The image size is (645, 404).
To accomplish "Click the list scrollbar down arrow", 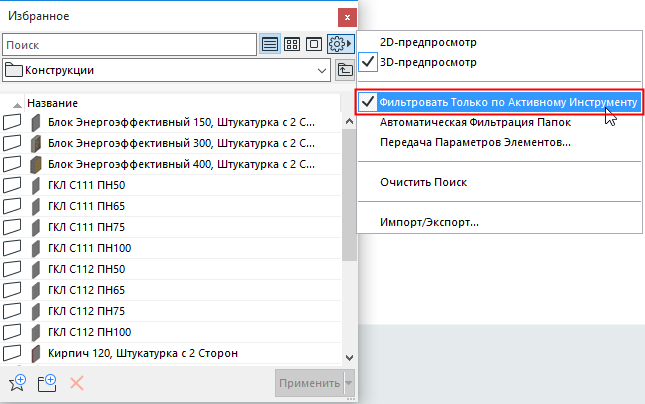I will click(349, 358).
